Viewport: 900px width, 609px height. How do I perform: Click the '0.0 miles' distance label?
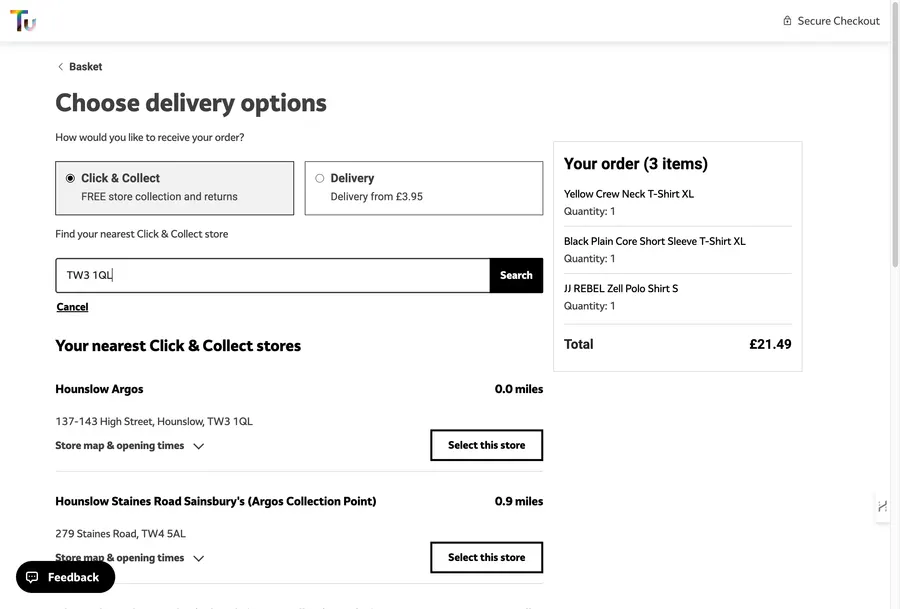coord(519,389)
